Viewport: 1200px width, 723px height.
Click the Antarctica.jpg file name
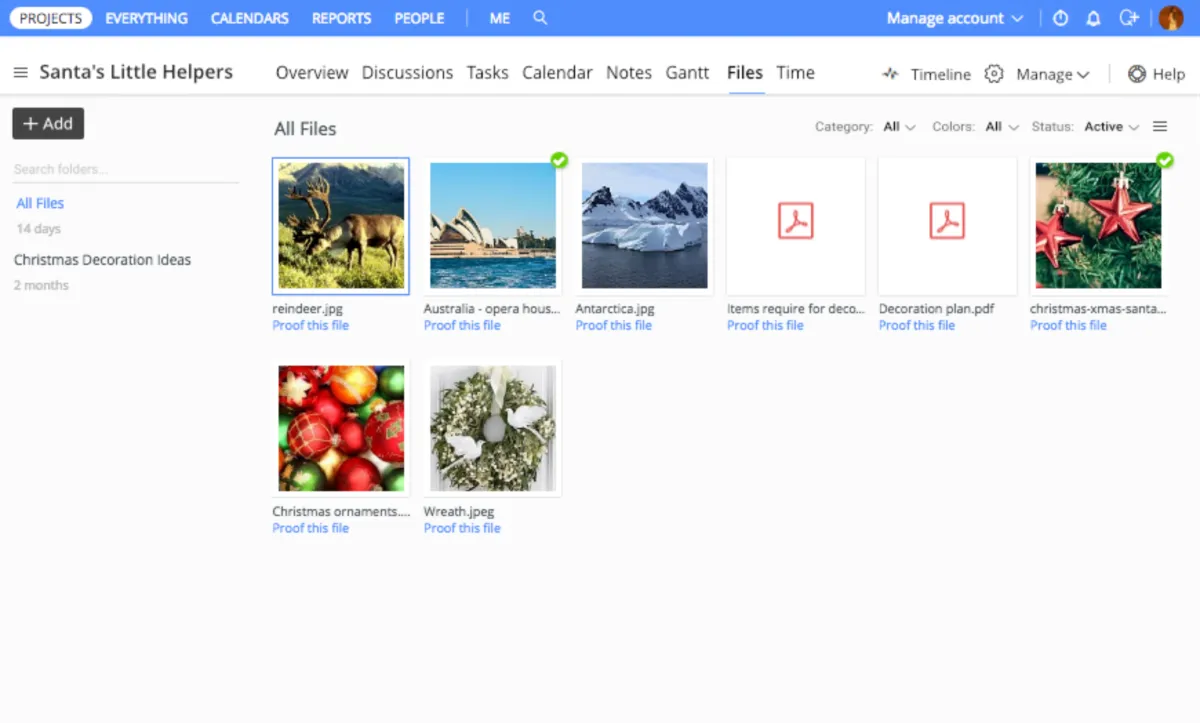click(x=615, y=309)
